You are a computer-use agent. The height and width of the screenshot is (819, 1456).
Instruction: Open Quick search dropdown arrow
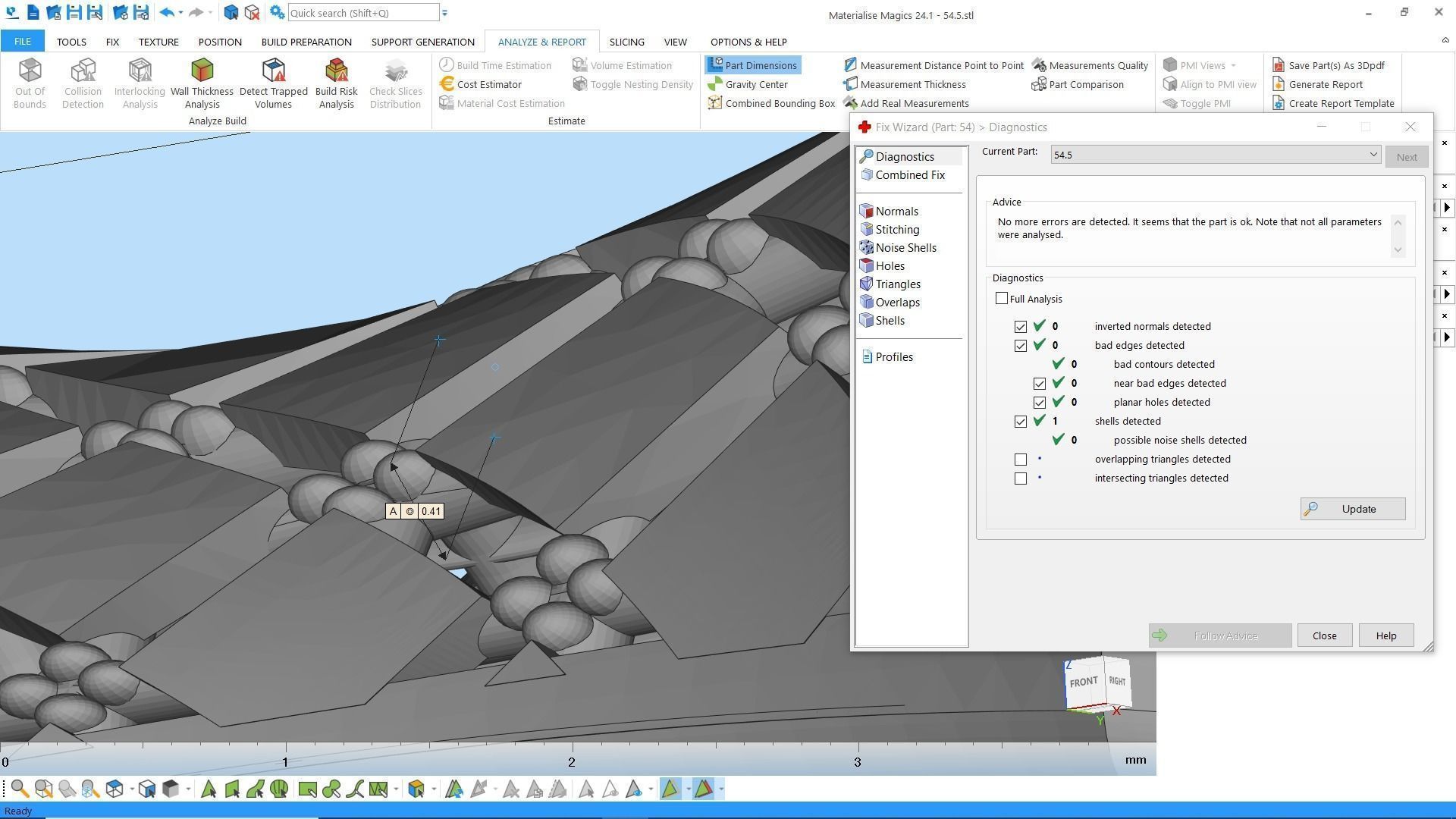click(x=445, y=13)
